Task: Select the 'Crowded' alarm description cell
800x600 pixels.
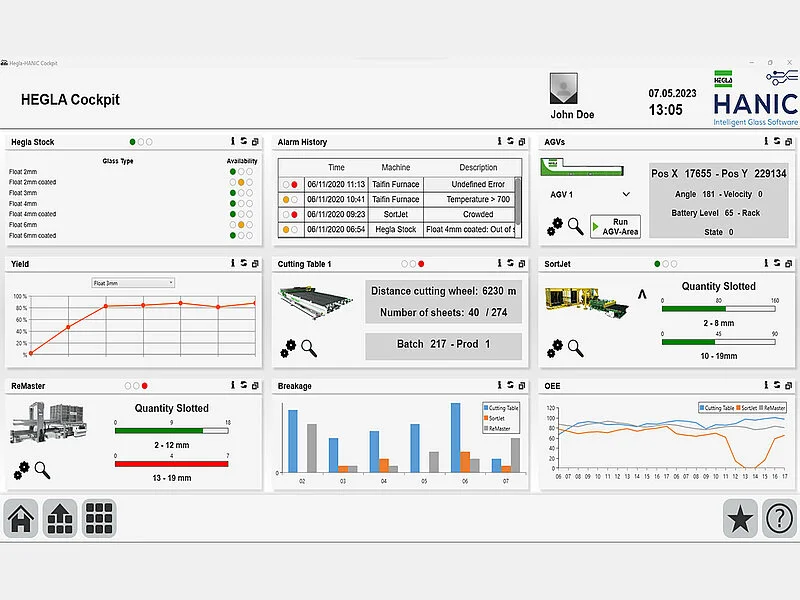Action: coord(478,214)
